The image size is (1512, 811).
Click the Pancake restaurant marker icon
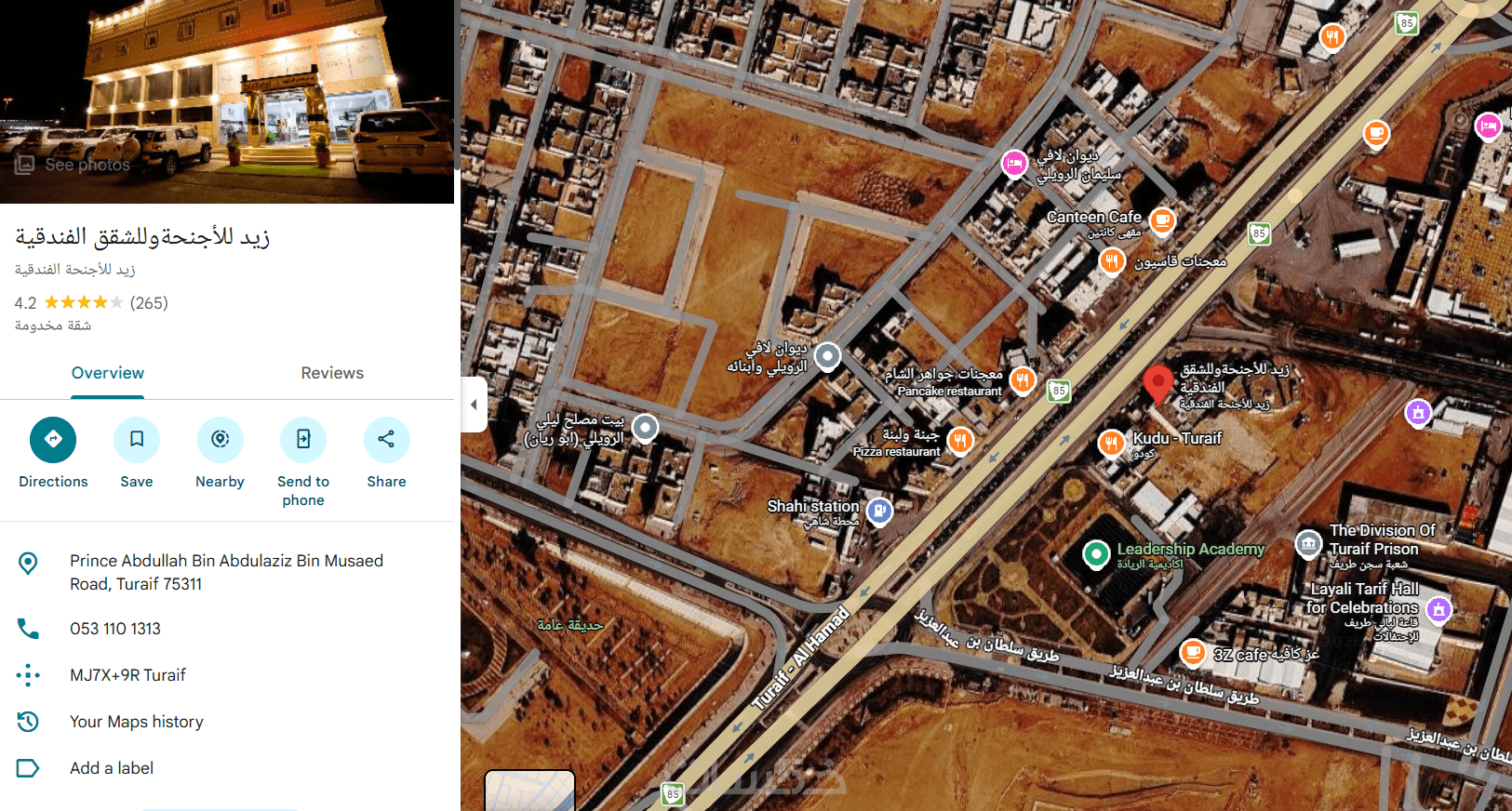coord(1023,379)
